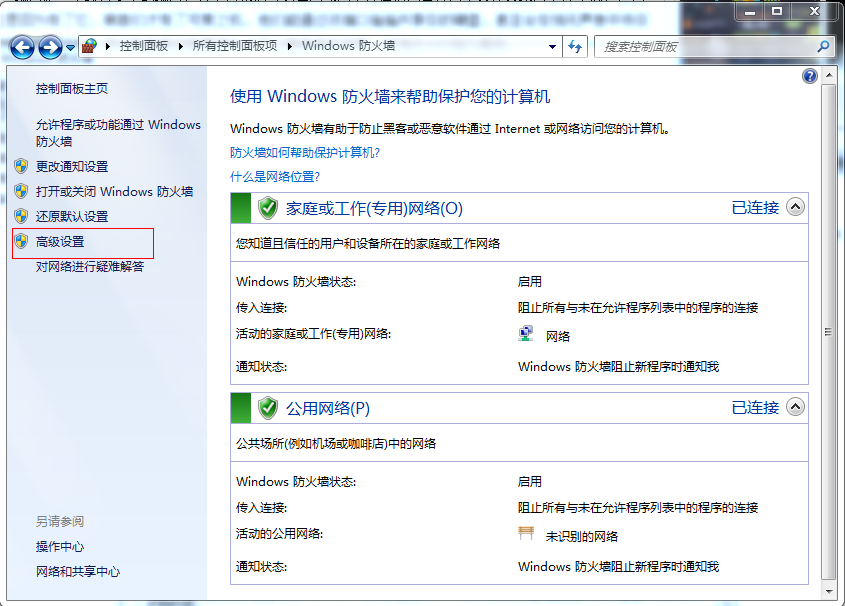Select 所有控制面板项 in the breadcrumb path

pyautogui.click(x=234, y=46)
